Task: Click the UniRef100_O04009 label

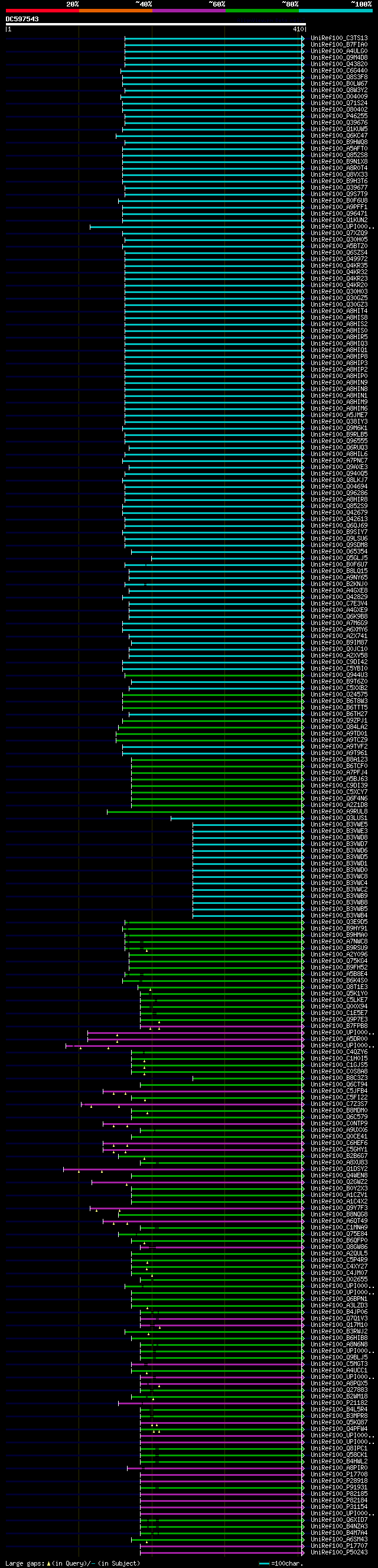Action: pos(339,96)
